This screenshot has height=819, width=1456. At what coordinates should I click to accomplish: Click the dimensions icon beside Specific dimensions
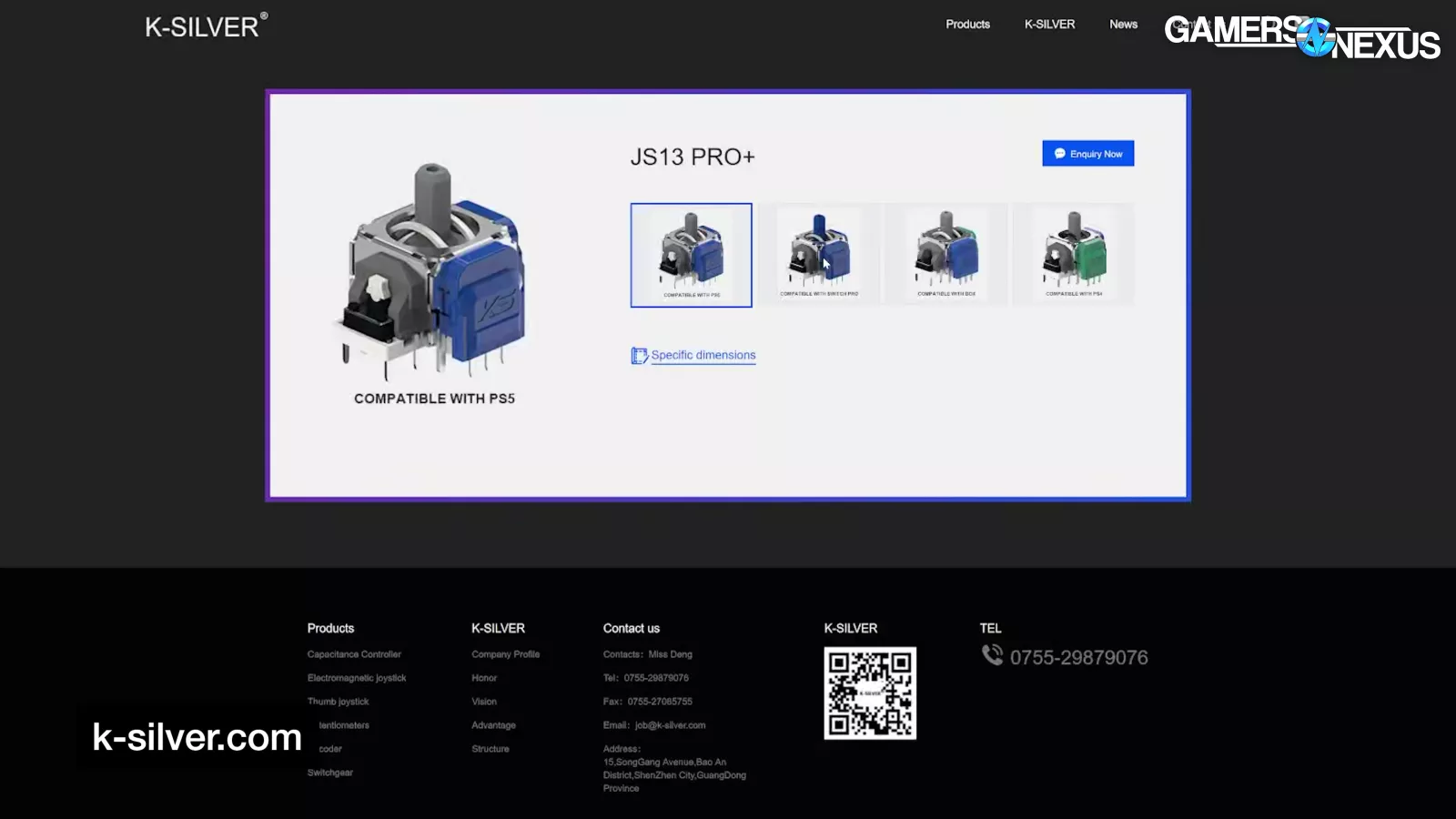tap(639, 355)
